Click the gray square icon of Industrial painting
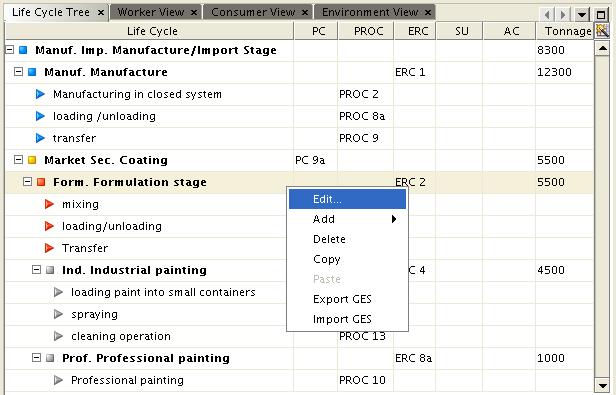The image size is (616, 395). pos(50,270)
